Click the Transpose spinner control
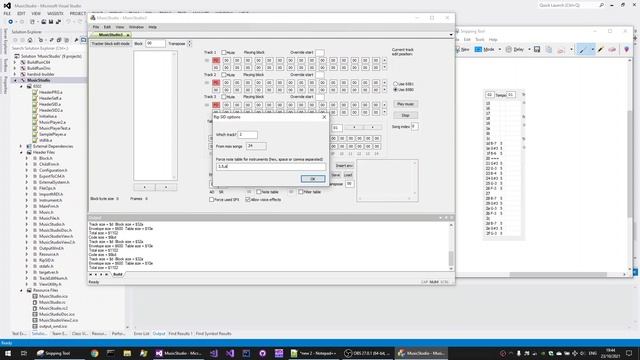640x360 pixels. (189, 44)
